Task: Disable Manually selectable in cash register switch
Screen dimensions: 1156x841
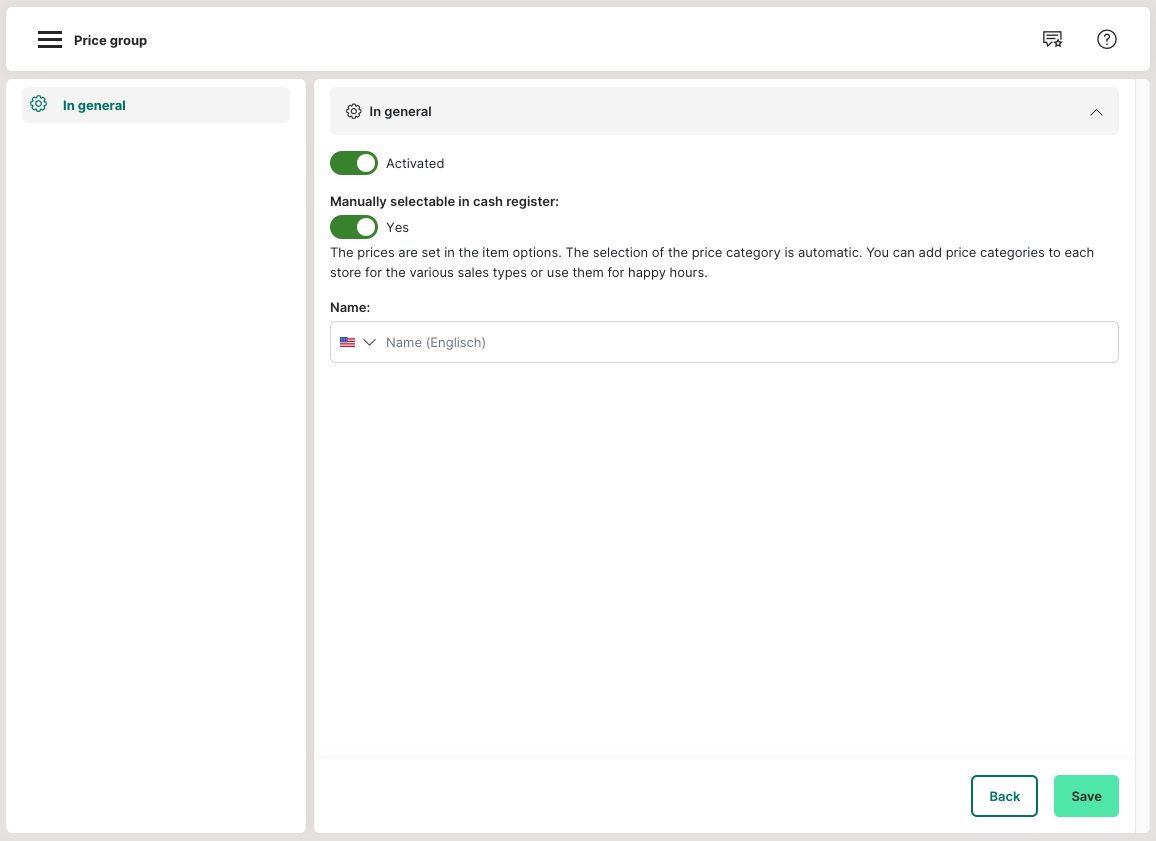Action: (x=354, y=227)
